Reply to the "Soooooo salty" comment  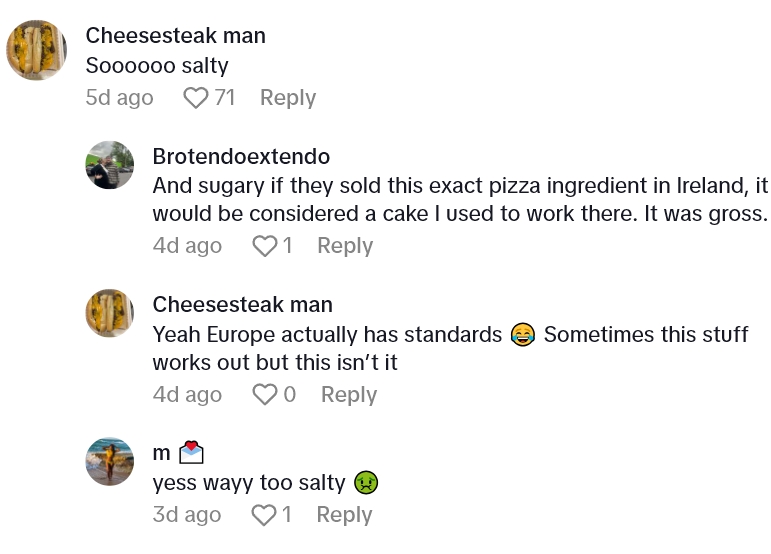tap(287, 98)
